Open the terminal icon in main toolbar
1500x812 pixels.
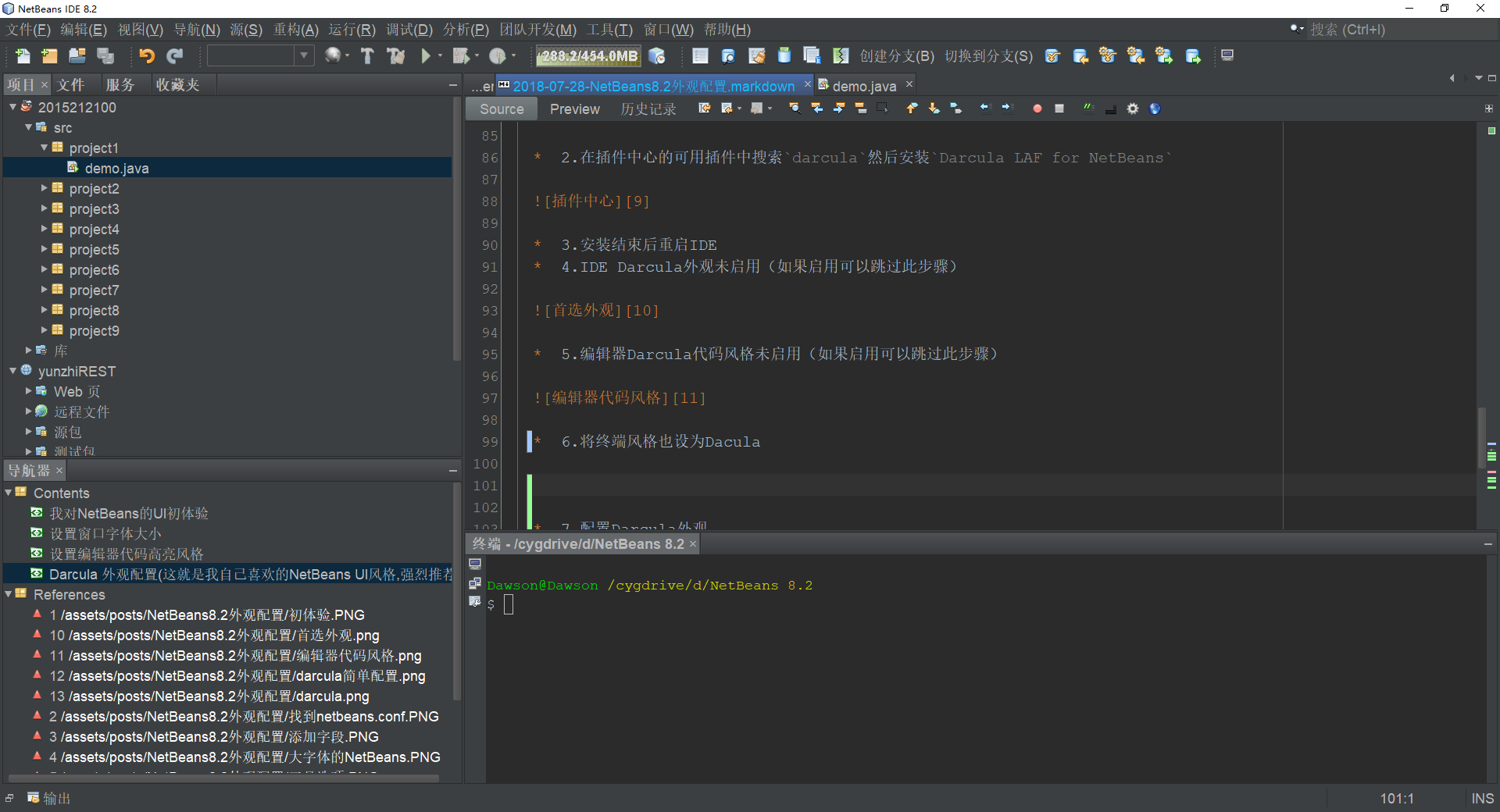coord(1227,55)
